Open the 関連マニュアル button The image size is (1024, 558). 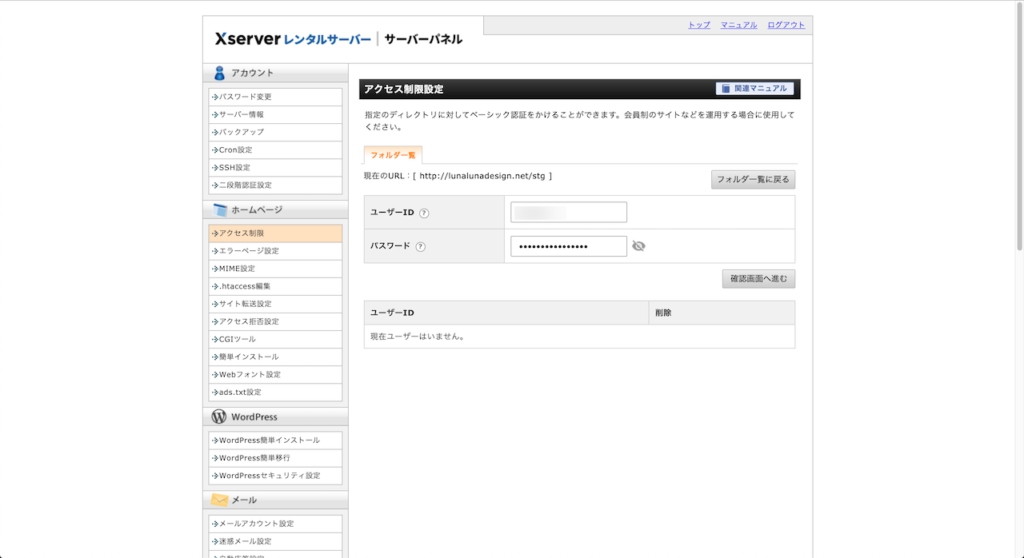click(754, 88)
